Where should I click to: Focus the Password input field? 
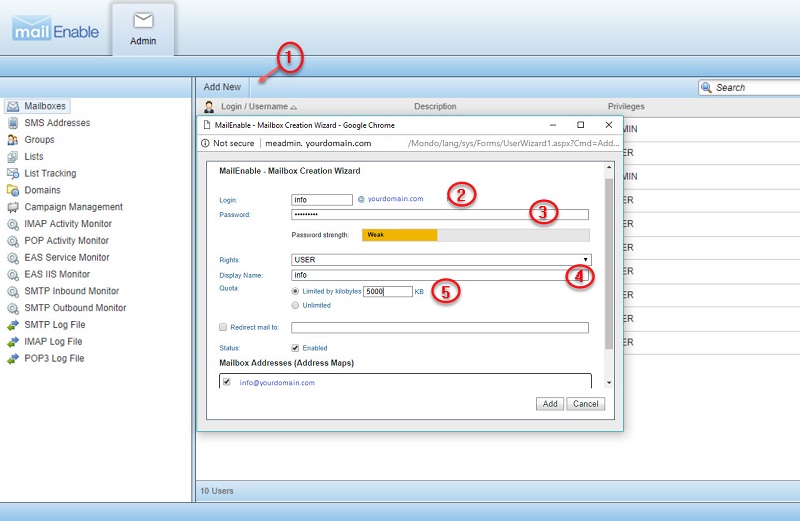click(440, 215)
